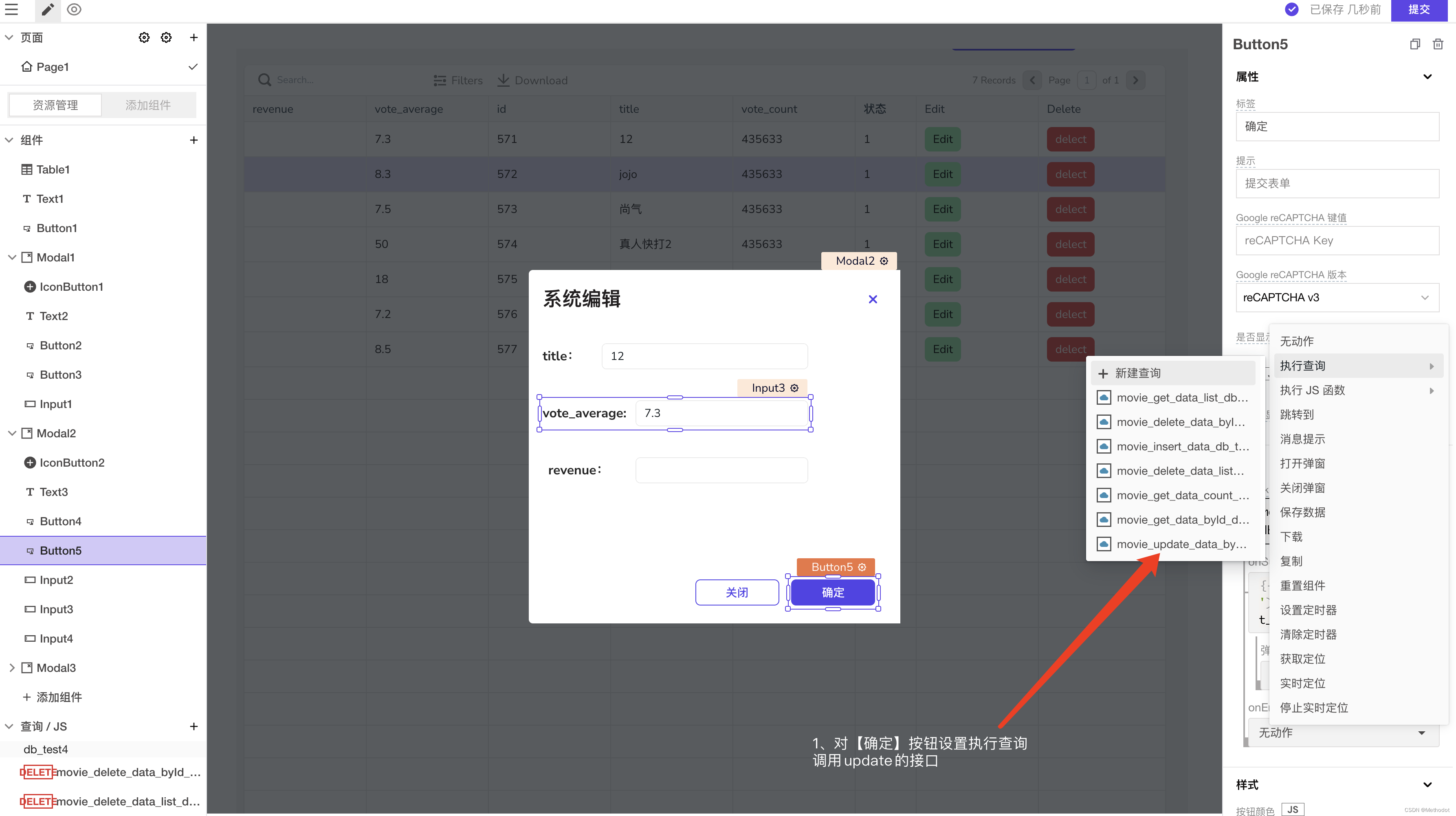This screenshot has width=1456, height=816.
Task: Click the blue X in the 系统编辑 modal
Action: coord(873,300)
